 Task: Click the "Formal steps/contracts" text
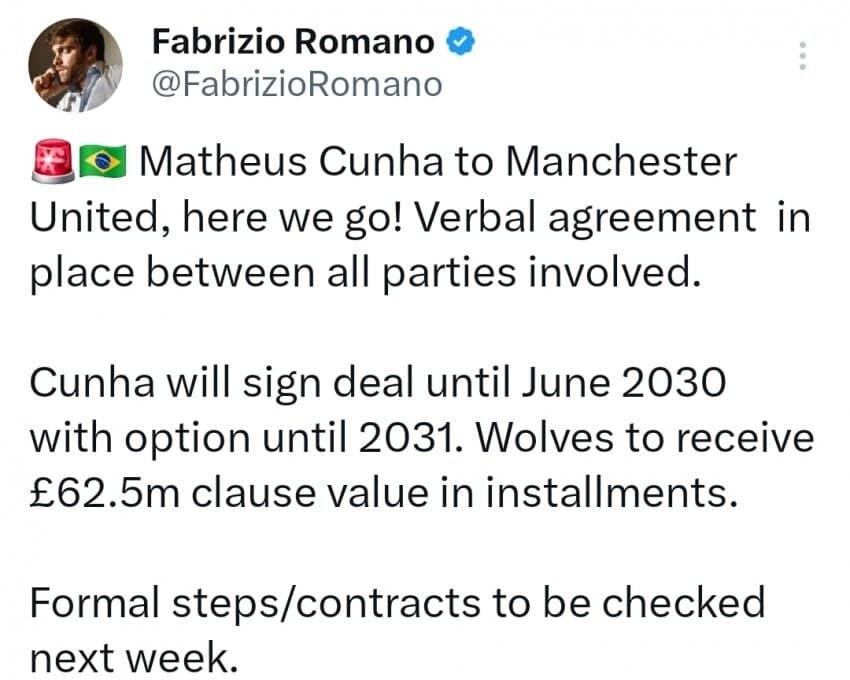pos(262,604)
